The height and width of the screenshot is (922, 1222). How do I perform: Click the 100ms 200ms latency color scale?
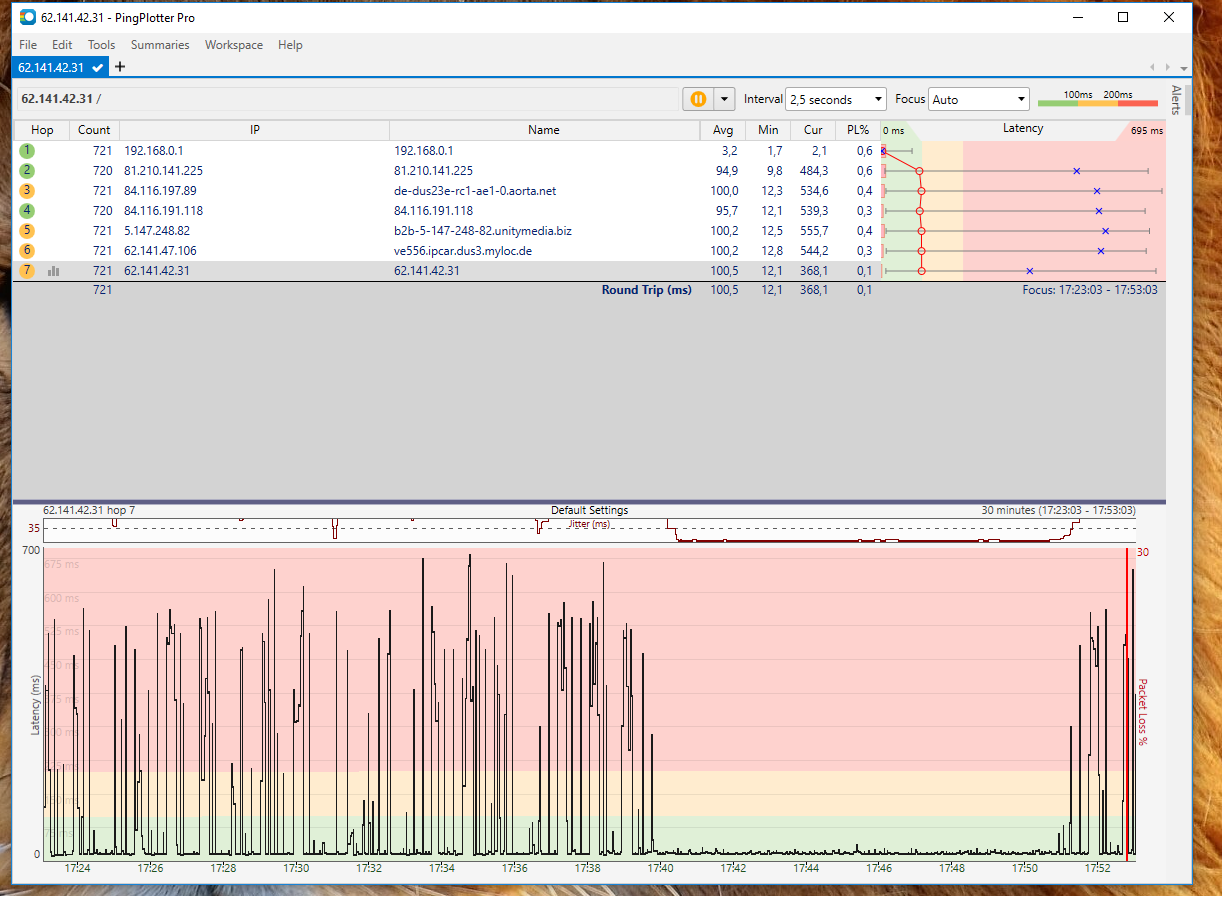pos(1098,98)
